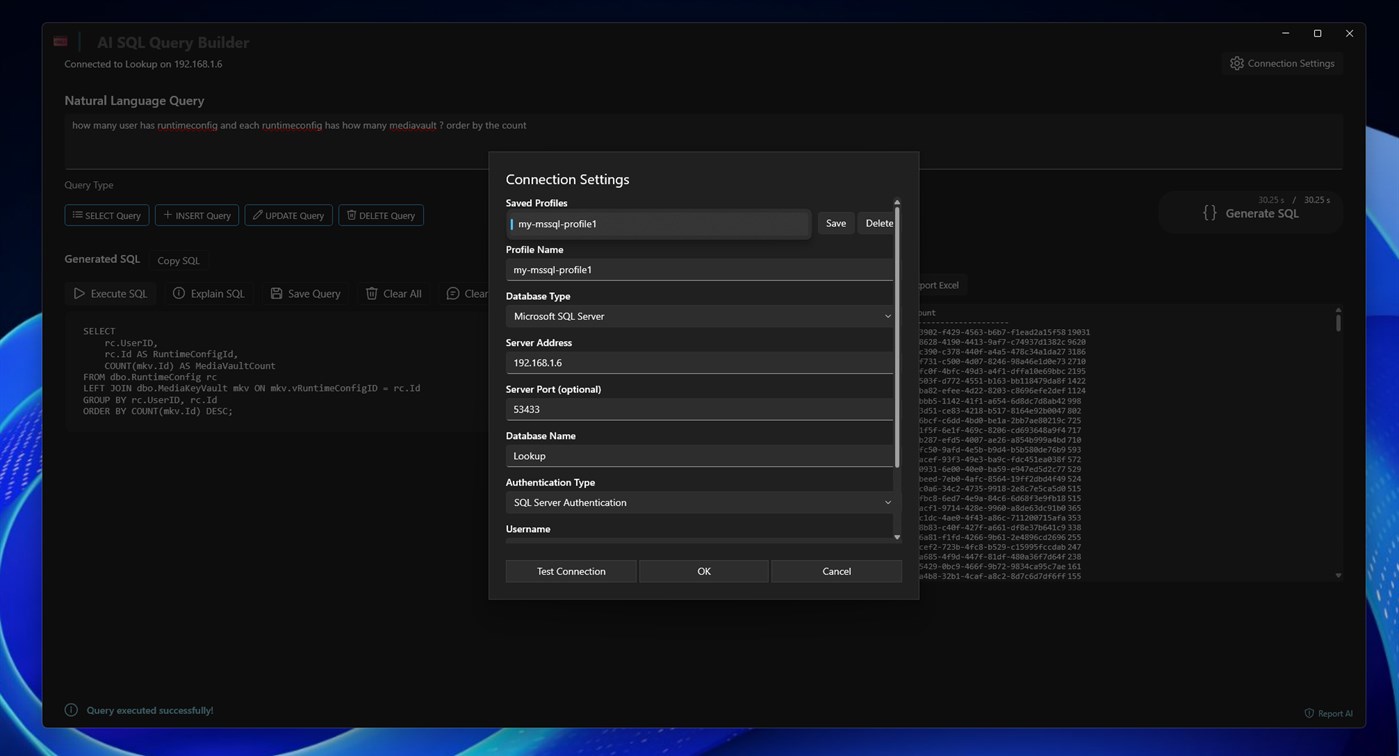Minimize the AI SQL Query Builder window
This screenshot has height=756, width=1399.
(x=1286, y=33)
